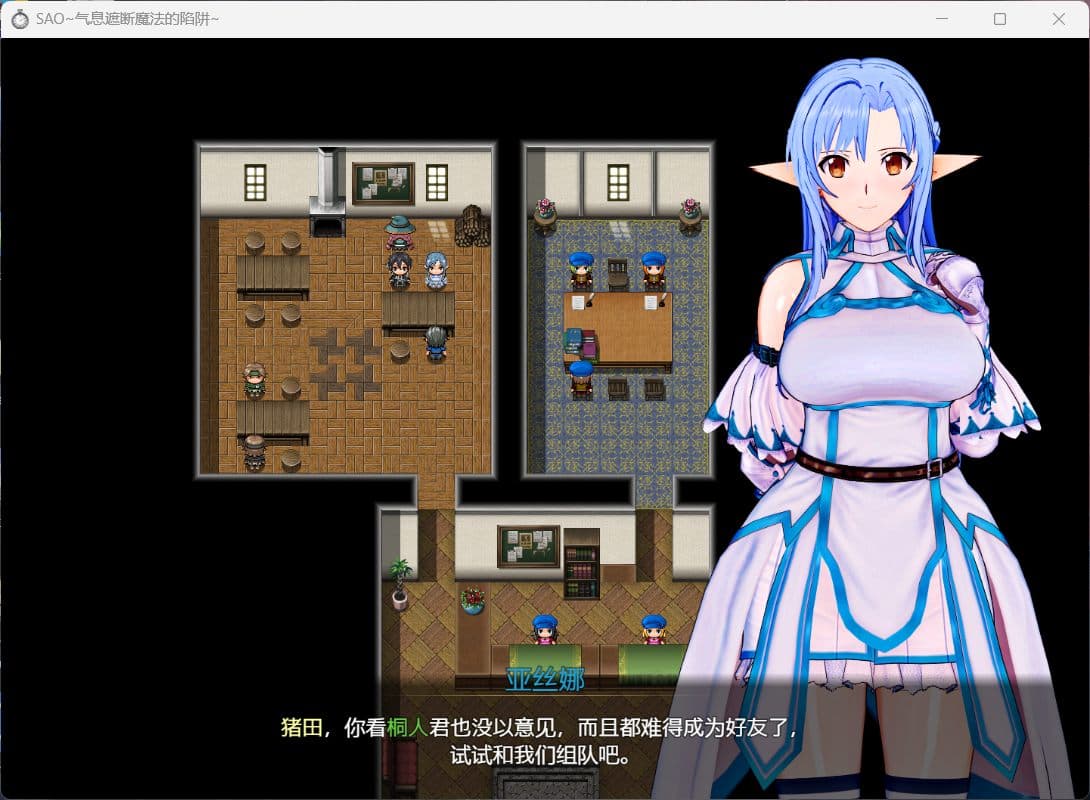Click the stack of books on office desk
This screenshot has width=1090, height=800.
(x=581, y=343)
